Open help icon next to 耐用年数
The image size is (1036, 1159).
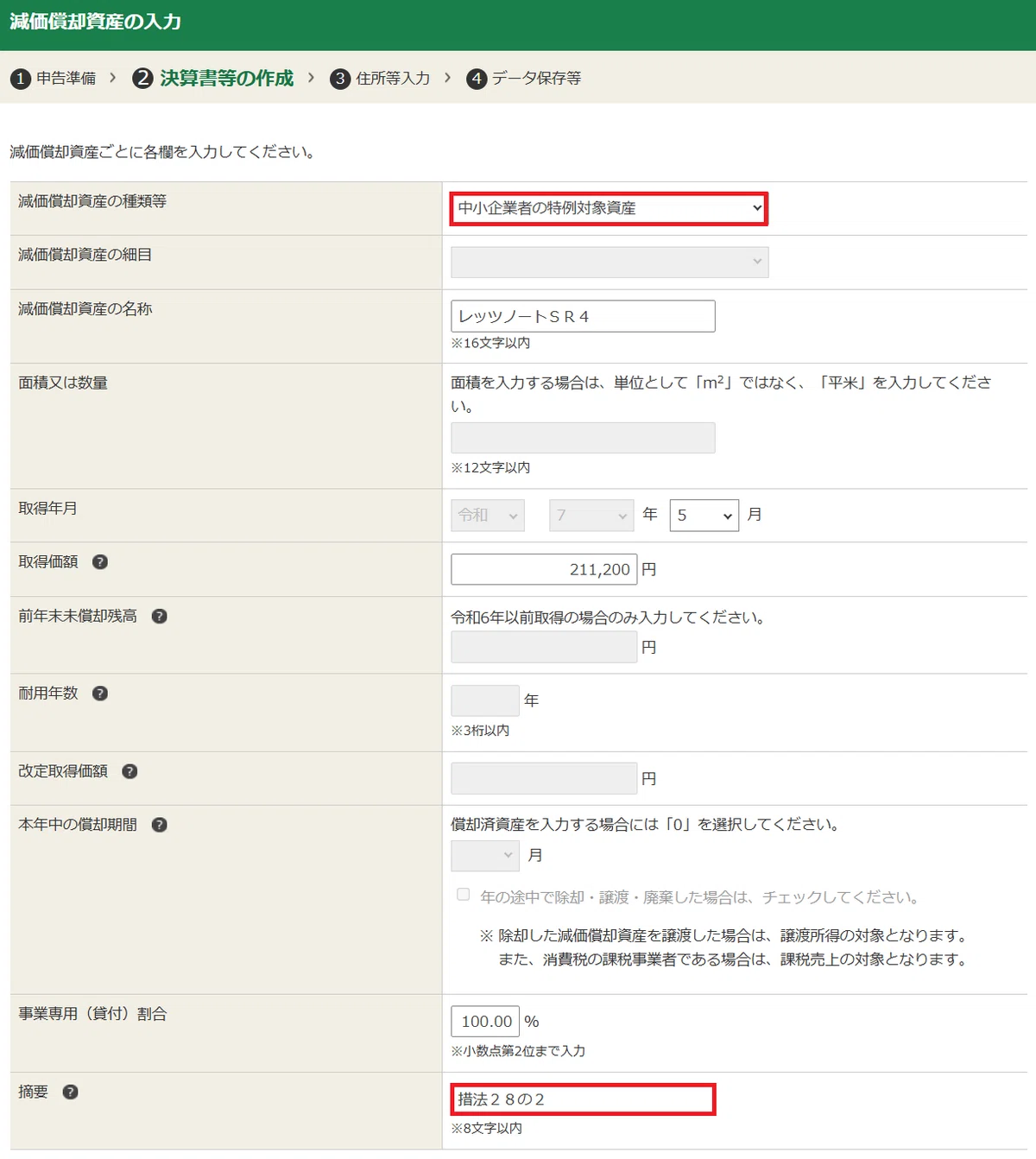coord(100,693)
